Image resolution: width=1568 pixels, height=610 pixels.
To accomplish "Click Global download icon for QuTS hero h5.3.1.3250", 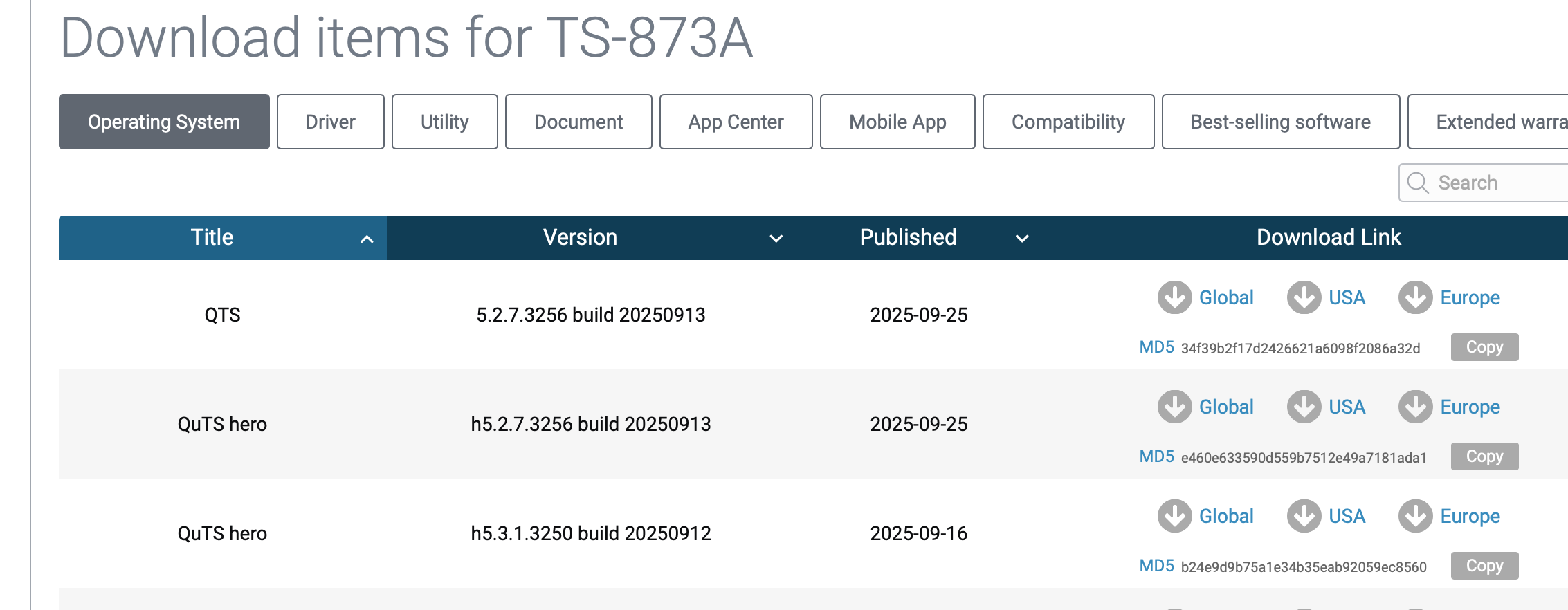I will coord(1174,516).
